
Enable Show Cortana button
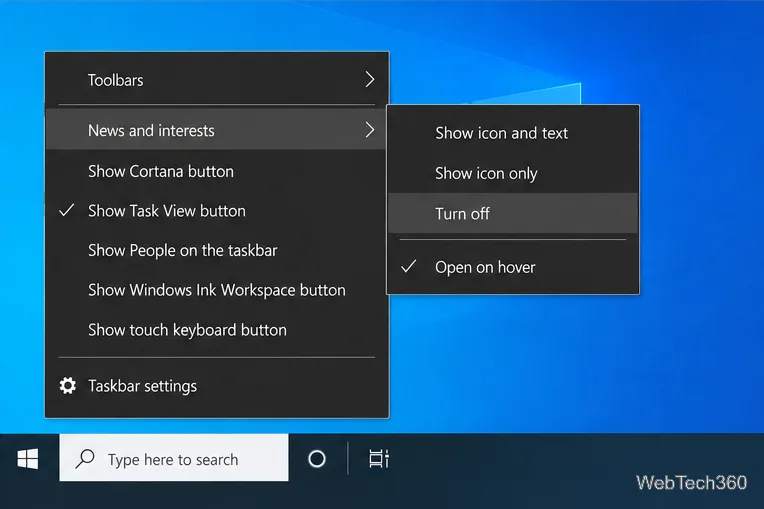[217, 171]
